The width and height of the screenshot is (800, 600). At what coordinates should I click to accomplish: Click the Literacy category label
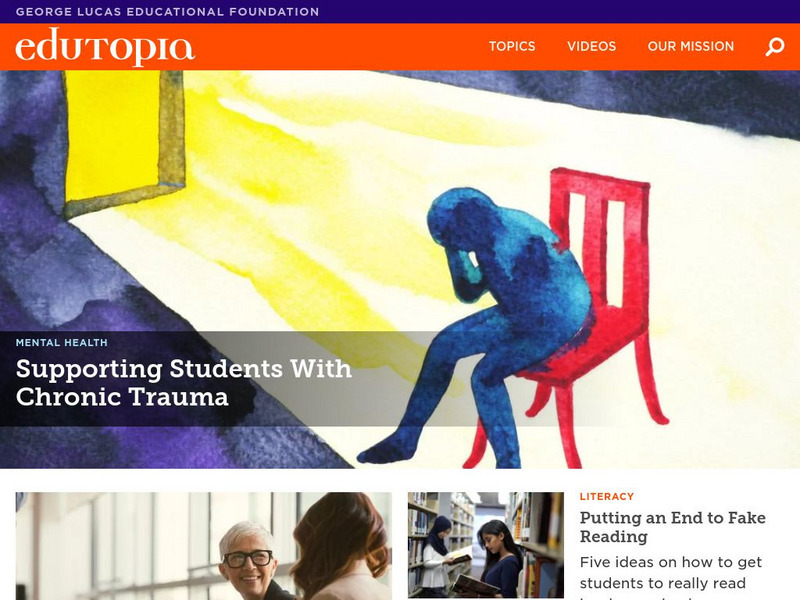point(607,496)
